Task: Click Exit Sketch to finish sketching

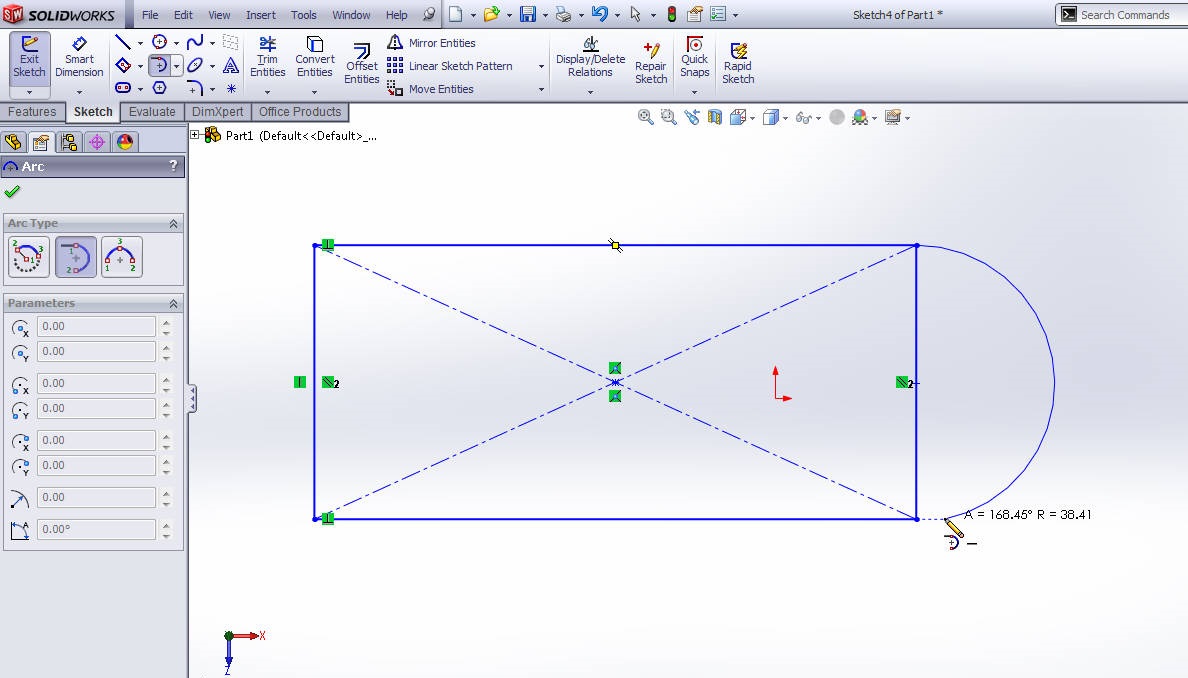Action: point(29,55)
